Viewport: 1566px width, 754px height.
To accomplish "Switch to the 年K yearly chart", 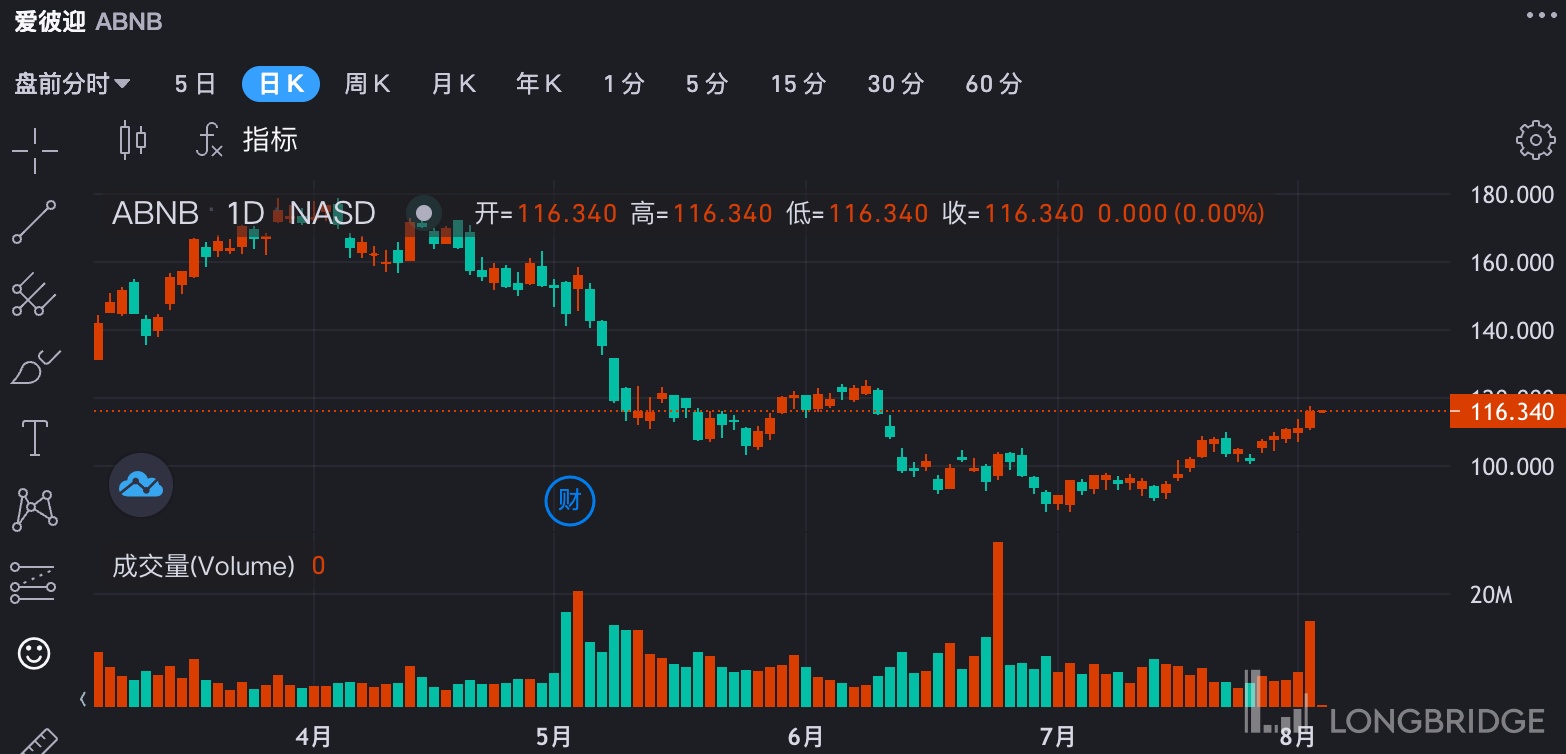I will pyautogui.click(x=539, y=84).
